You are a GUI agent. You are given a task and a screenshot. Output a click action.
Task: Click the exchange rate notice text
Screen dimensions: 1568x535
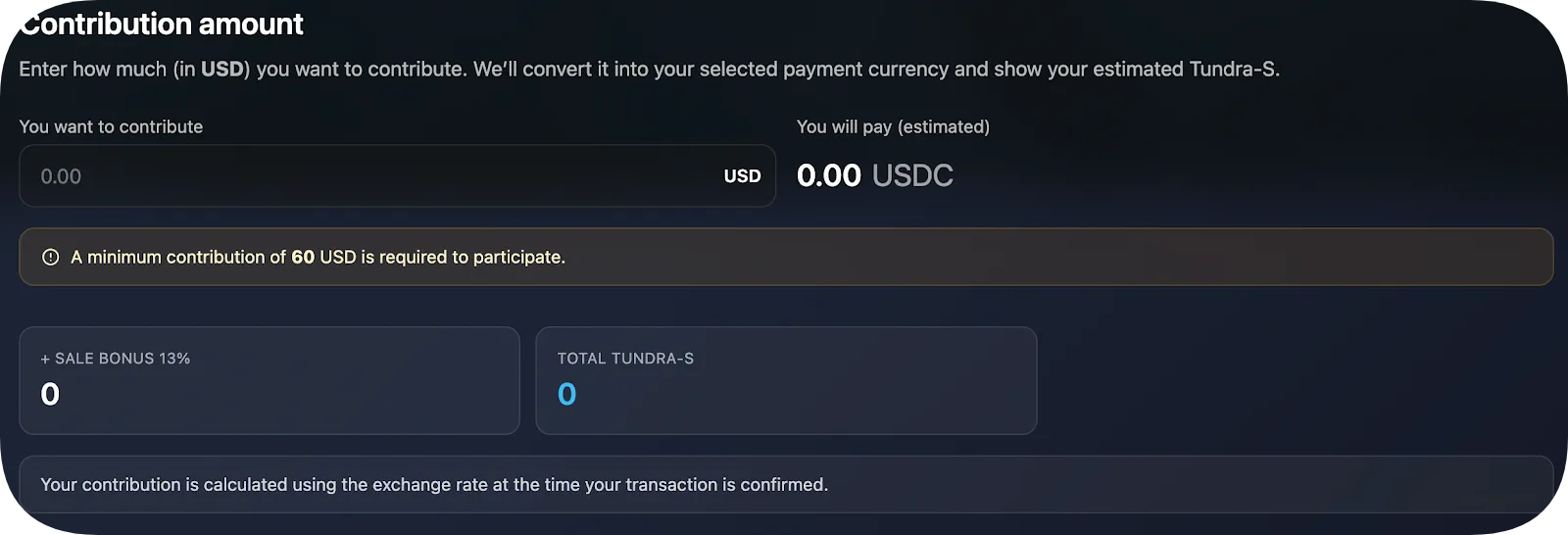point(434,484)
